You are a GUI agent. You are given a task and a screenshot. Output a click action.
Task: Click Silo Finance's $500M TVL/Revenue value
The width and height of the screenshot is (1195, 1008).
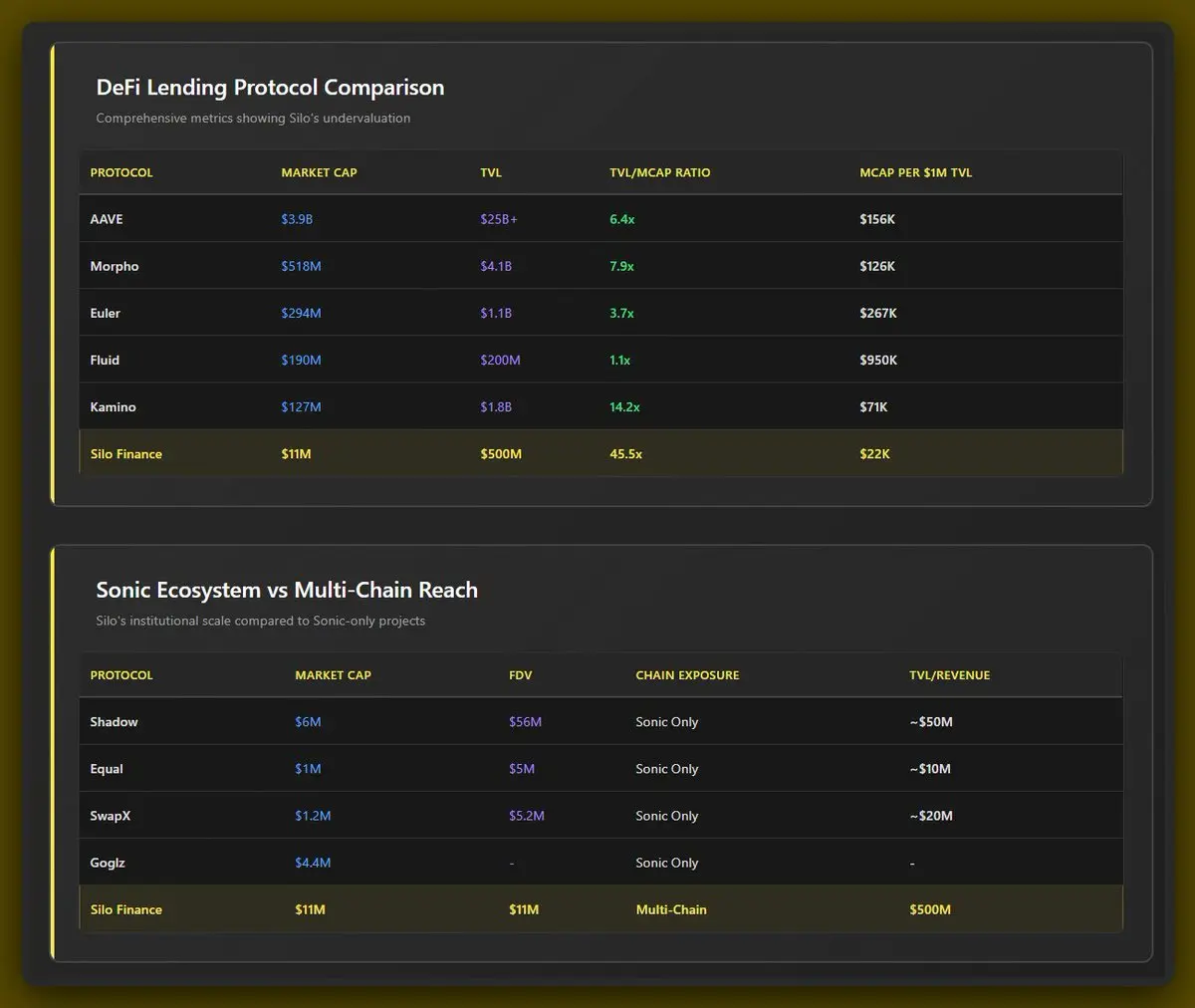coord(930,909)
